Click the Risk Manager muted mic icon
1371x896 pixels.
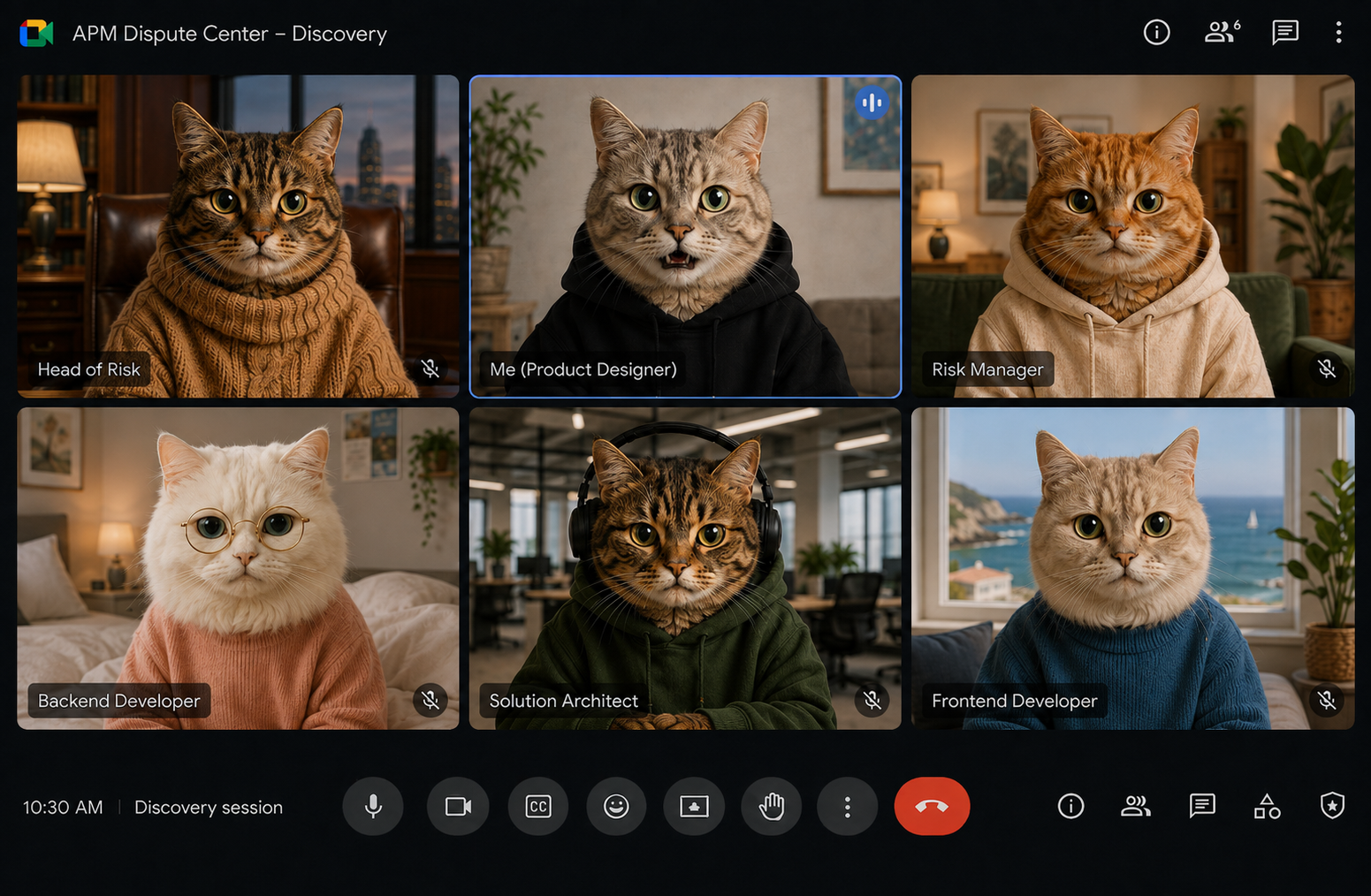[1327, 368]
